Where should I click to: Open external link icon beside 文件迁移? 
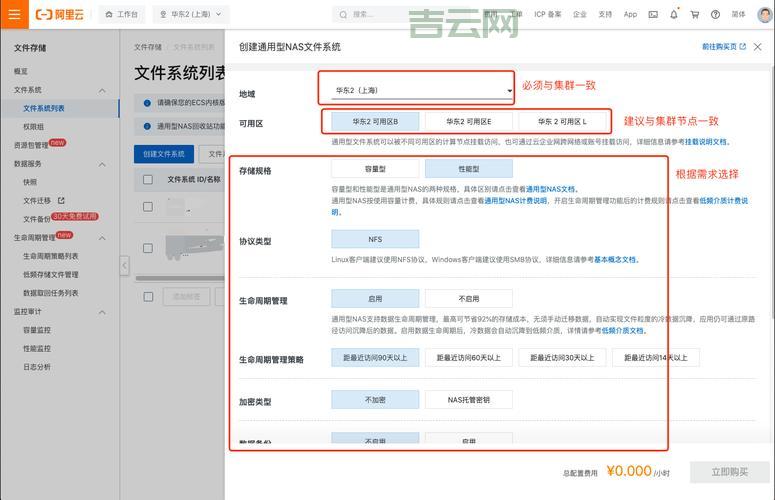61,200
